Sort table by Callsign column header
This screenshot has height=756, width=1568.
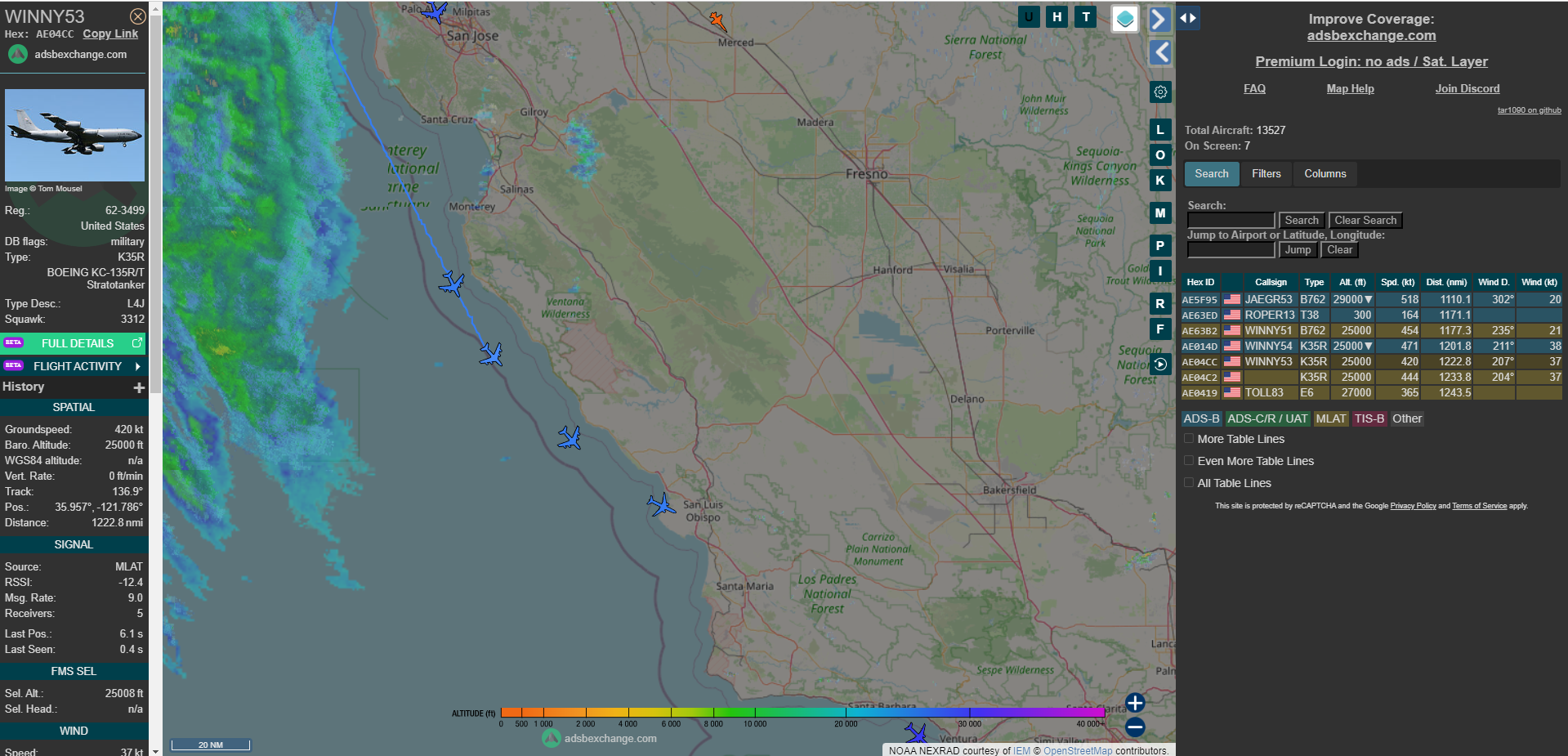point(1271,282)
